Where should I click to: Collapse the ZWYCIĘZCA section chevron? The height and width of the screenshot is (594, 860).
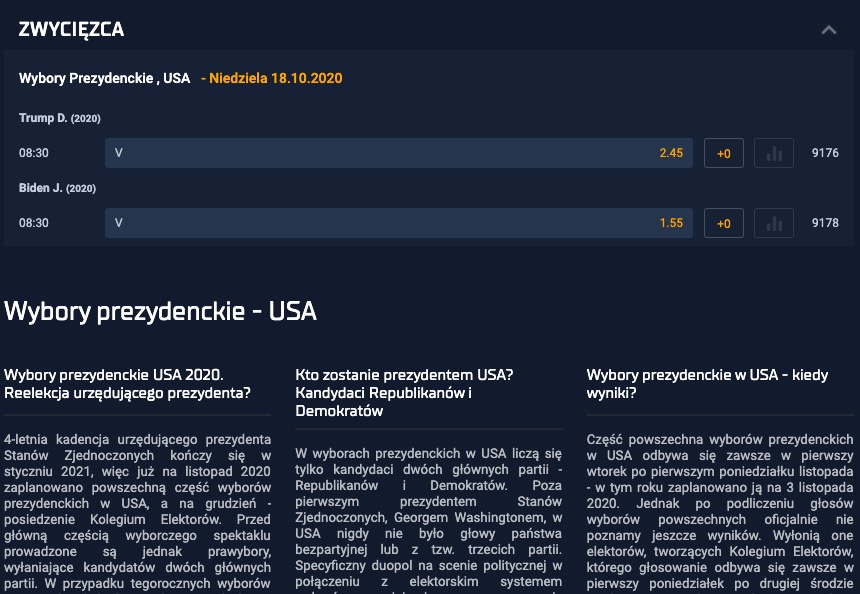tap(829, 30)
